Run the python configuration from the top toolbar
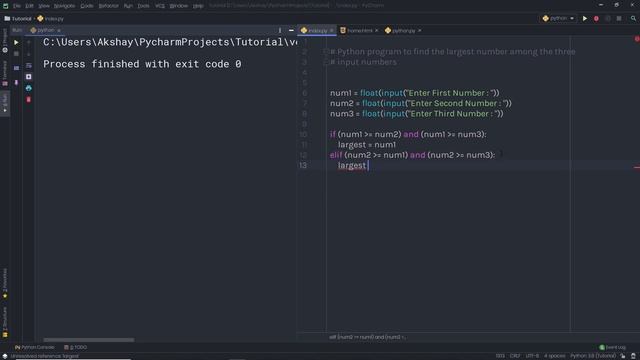 pos(584,18)
